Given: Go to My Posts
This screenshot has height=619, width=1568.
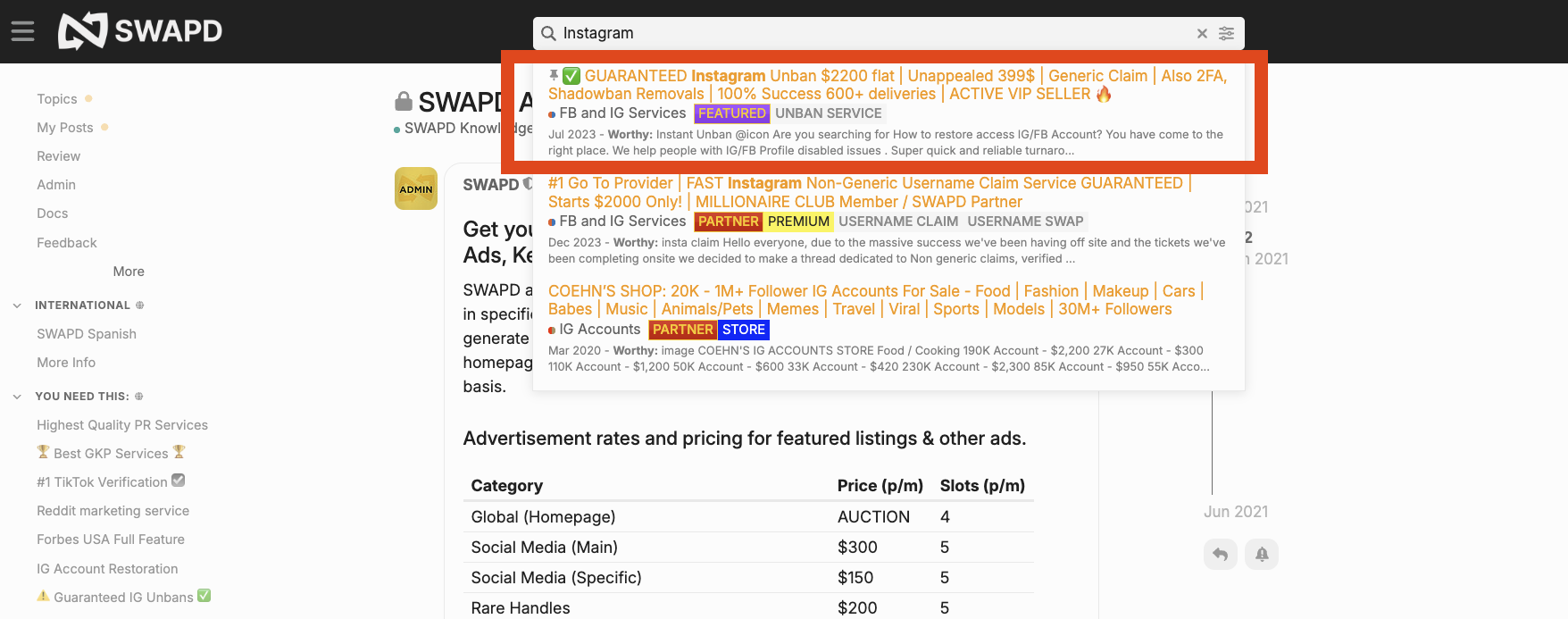Looking at the screenshot, I should (64, 128).
